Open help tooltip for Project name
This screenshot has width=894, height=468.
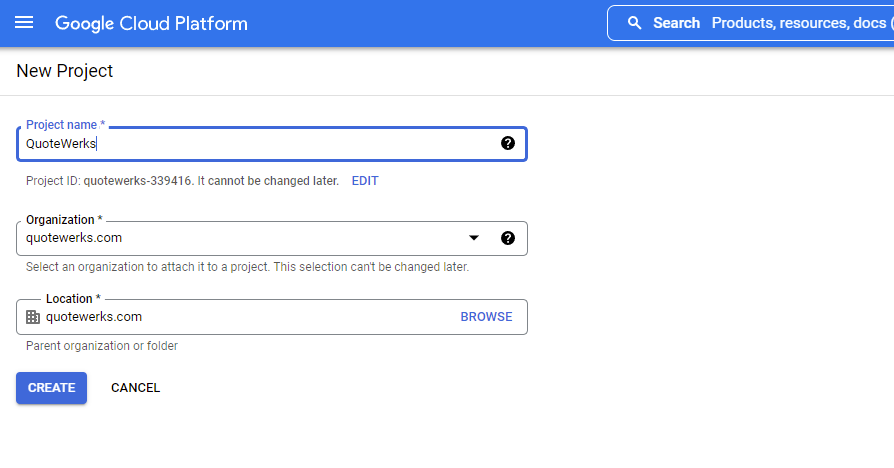(x=508, y=143)
